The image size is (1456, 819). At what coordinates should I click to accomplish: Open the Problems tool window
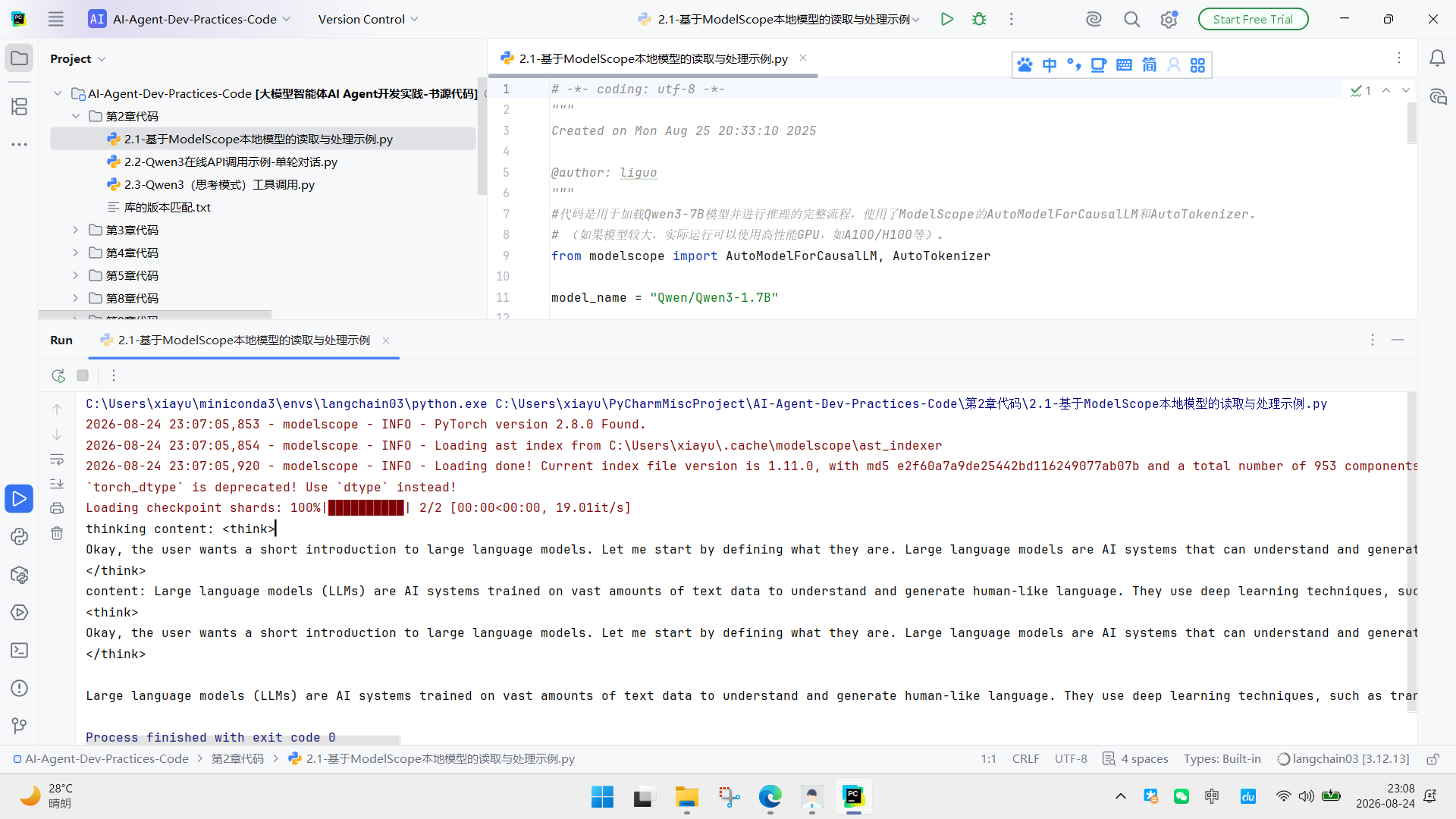point(20,689)
